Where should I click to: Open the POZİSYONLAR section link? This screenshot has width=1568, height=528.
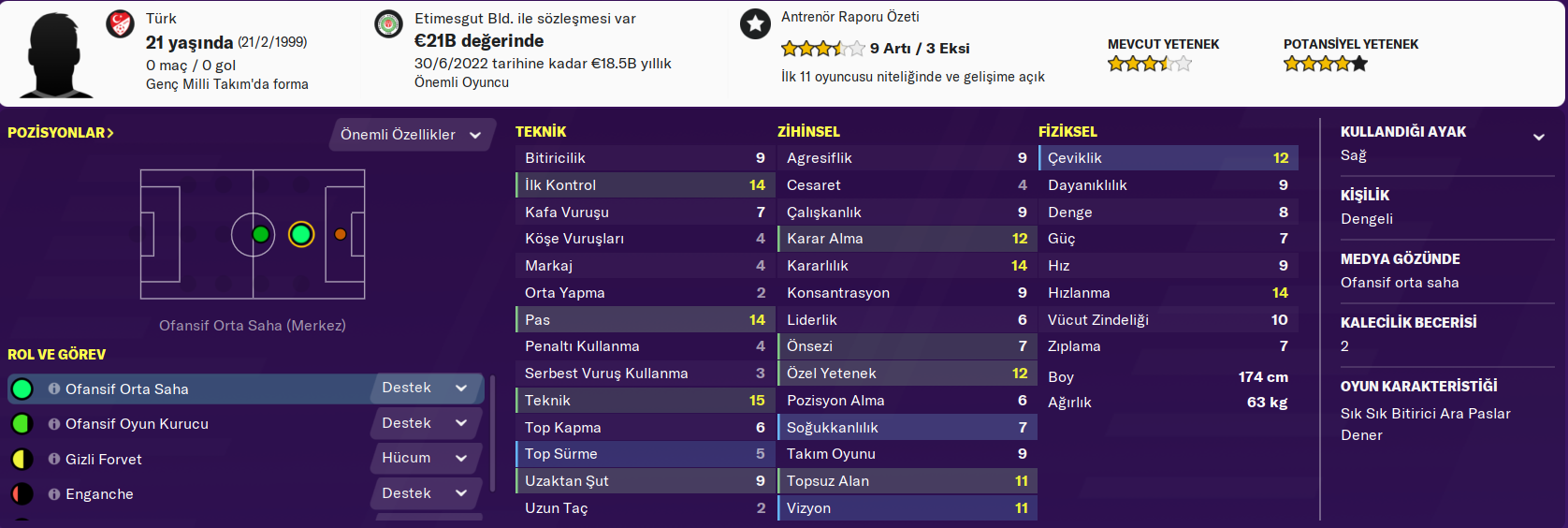61,133
